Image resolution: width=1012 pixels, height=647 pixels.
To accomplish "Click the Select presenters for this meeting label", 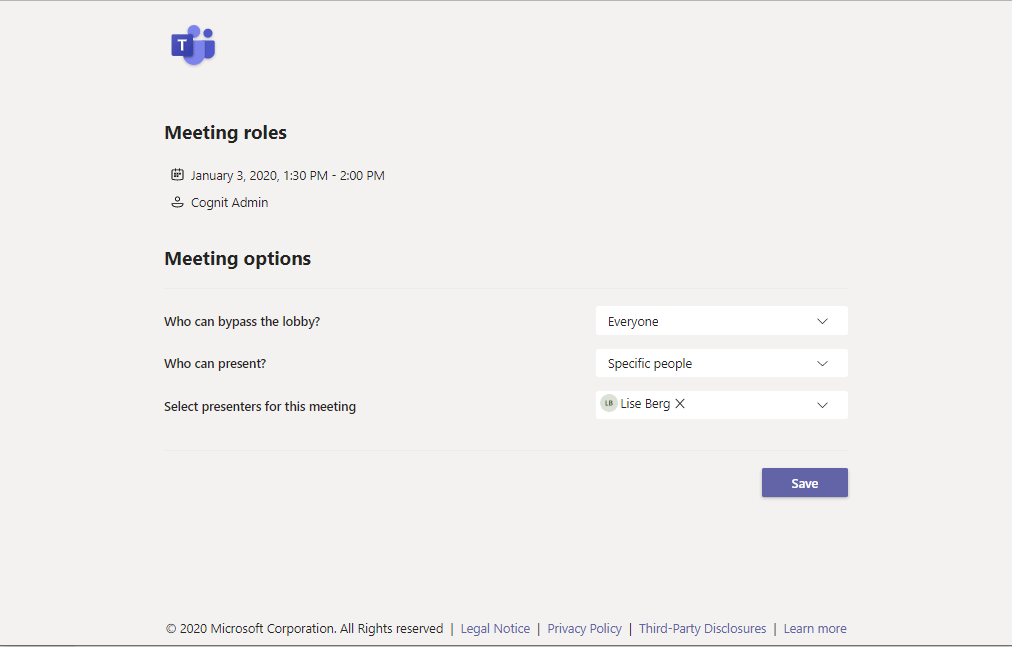I will click(x=260, y=407).
